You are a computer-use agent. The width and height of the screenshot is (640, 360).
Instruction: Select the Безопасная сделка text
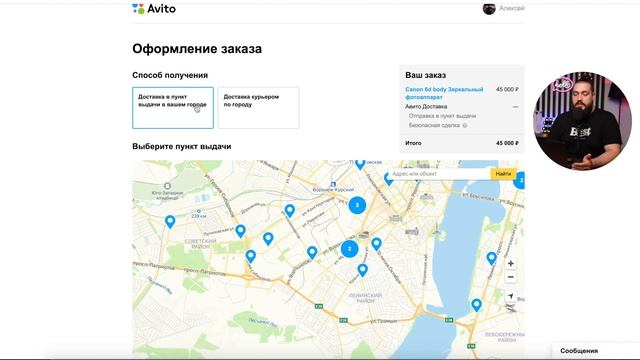[x=434, y=125]
